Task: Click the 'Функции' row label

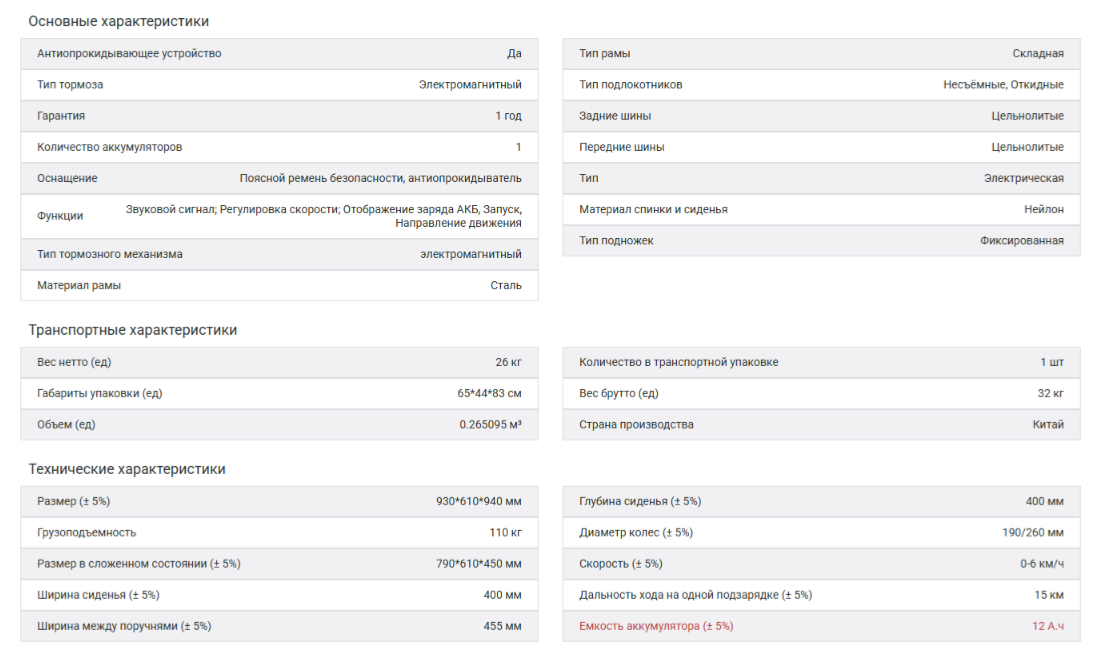Action: [60, 216]
